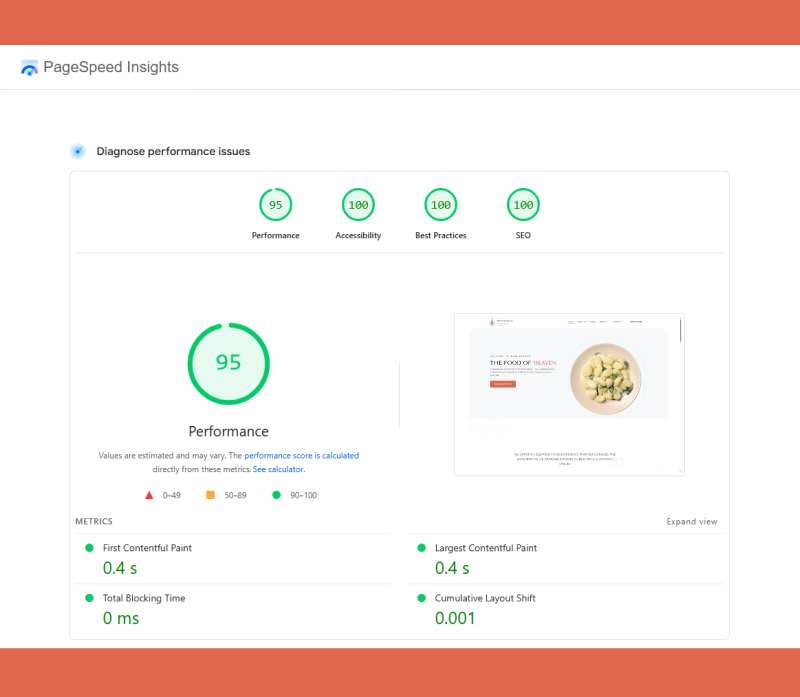Click the green circle 90–100 legend icon
This screenshot has height=697, width=800.
click(x=276, y=495)
